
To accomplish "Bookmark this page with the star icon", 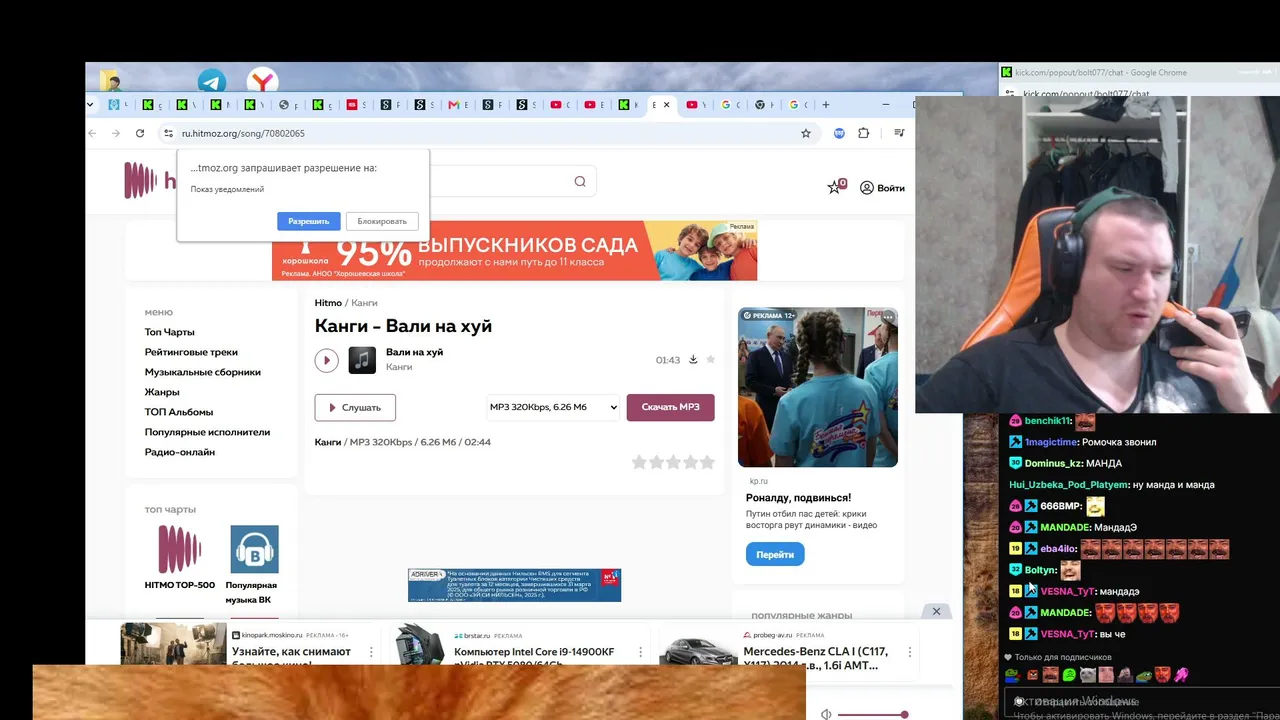I will pyautogui.click(x=806, y=133).
